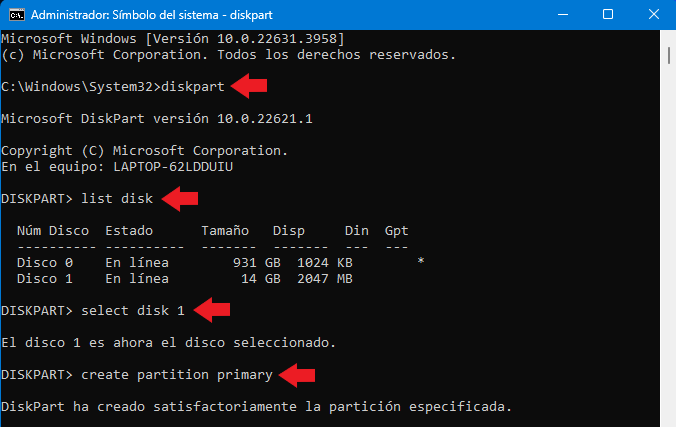Click the Disco 0 row in the disk list
This screenshot has width=676, height=427.
pos(221,263)
